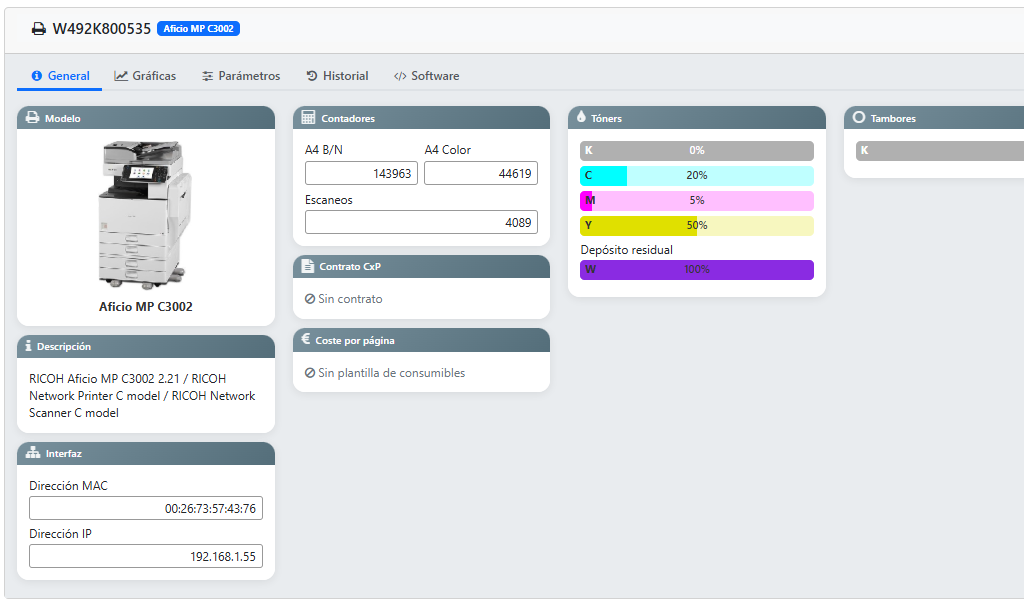Open the Parámetros tab
The image size is (1024, 600).
click(240, 76)
